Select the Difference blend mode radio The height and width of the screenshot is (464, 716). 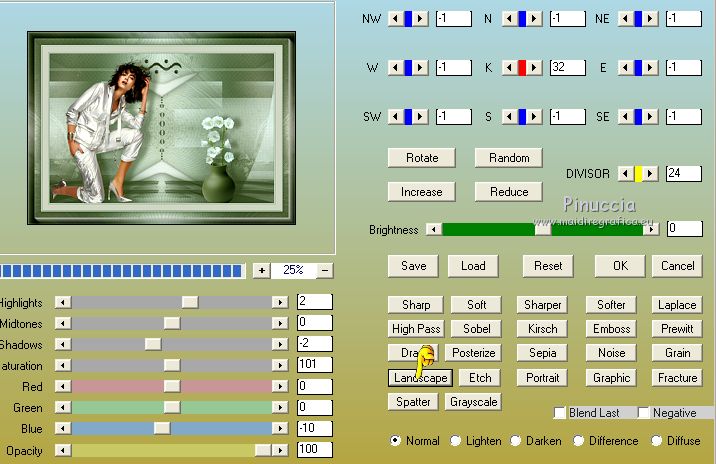(x=579, y=441)
